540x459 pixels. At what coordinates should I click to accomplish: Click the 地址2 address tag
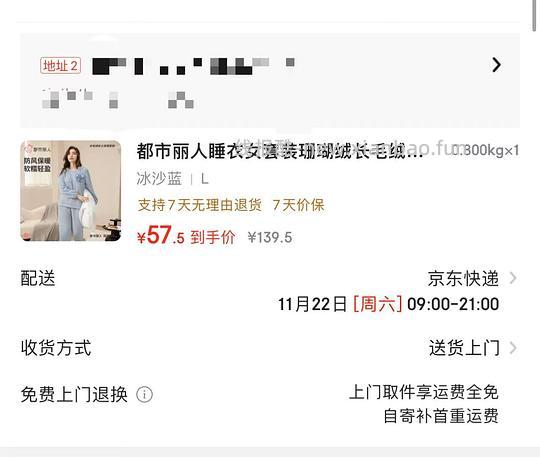pos(60,65)
